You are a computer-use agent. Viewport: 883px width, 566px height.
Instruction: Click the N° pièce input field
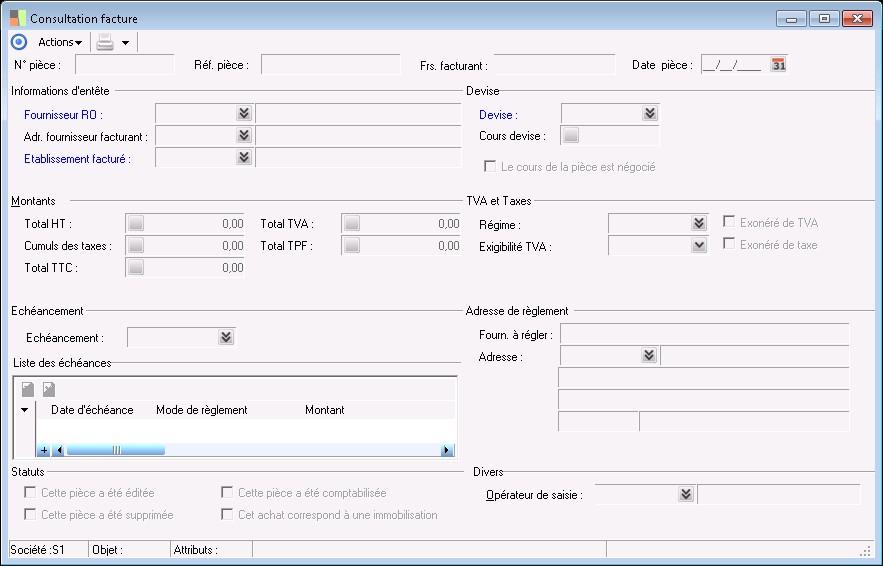124,65
